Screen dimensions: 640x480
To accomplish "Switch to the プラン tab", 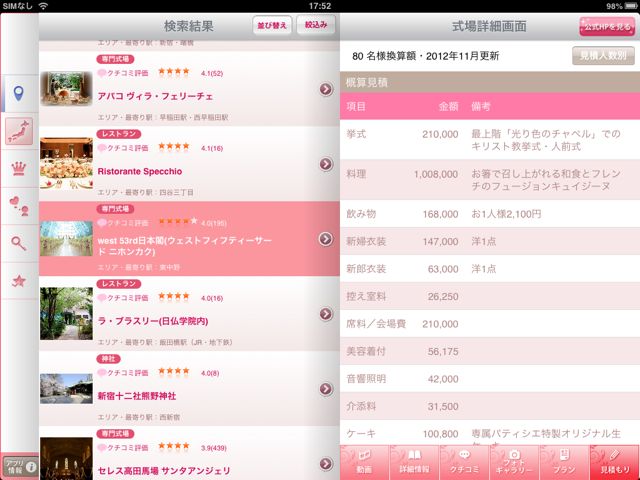I will [564, 462].
